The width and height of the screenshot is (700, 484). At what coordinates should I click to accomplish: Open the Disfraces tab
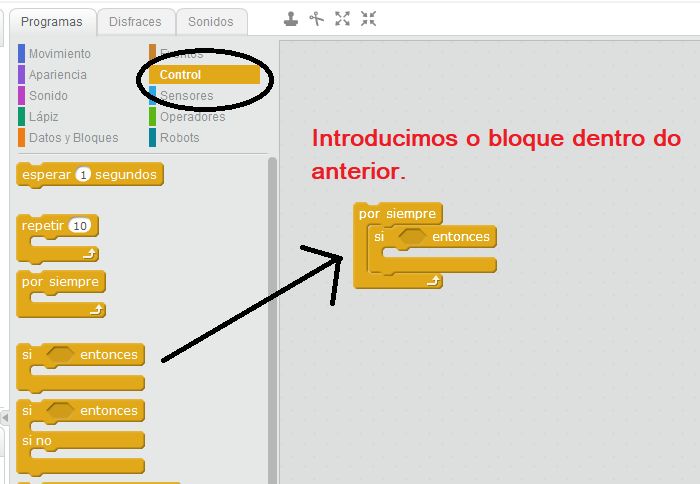(x=135, y=21)
